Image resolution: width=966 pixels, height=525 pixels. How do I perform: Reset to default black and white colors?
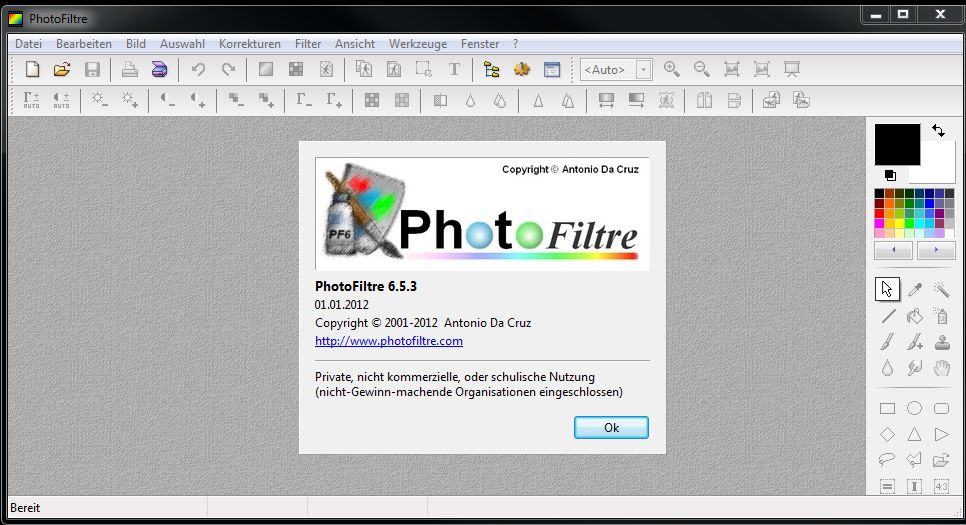[x=890, y=176]
